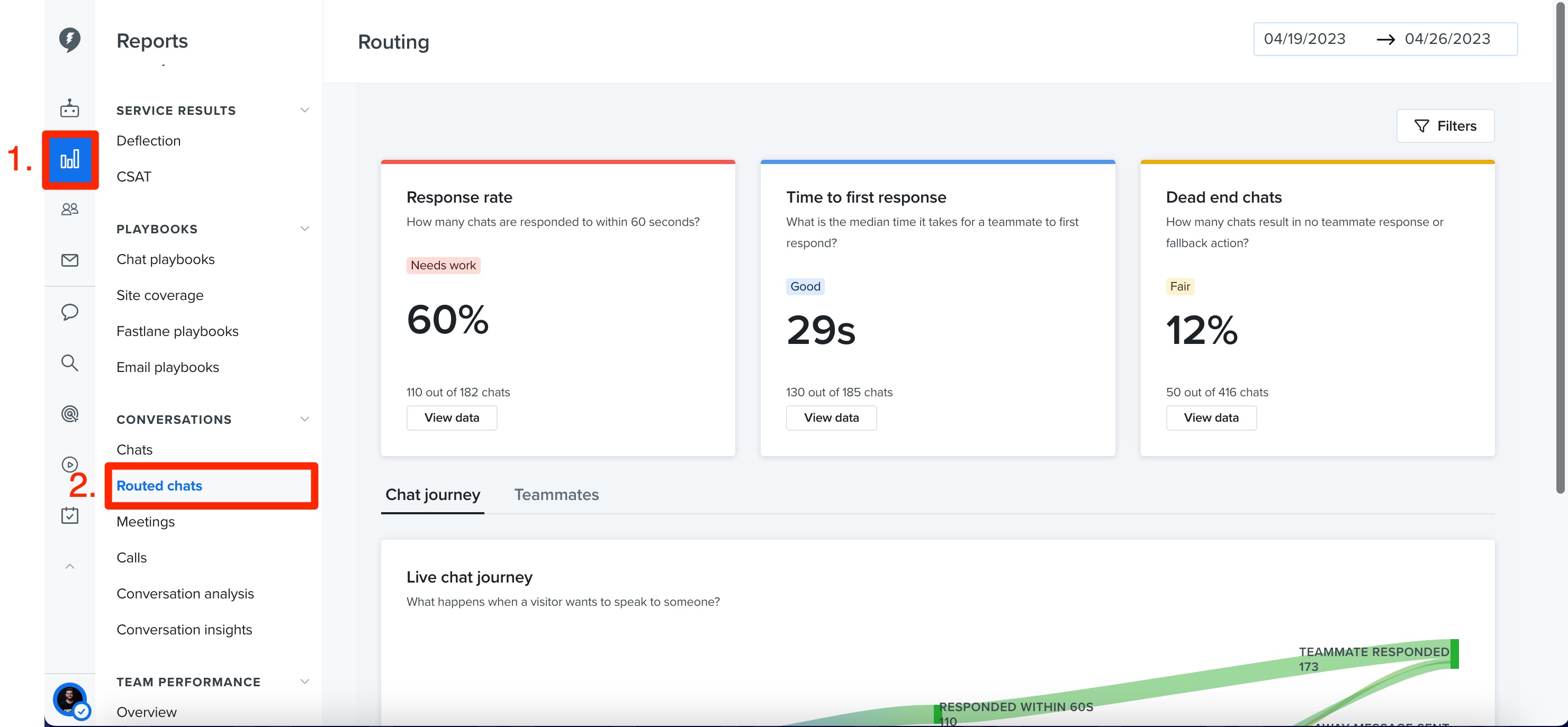Collapse the Team Performance section
Image resolution: width=1568 pixels, height=727 pixels.
[305, 681]
